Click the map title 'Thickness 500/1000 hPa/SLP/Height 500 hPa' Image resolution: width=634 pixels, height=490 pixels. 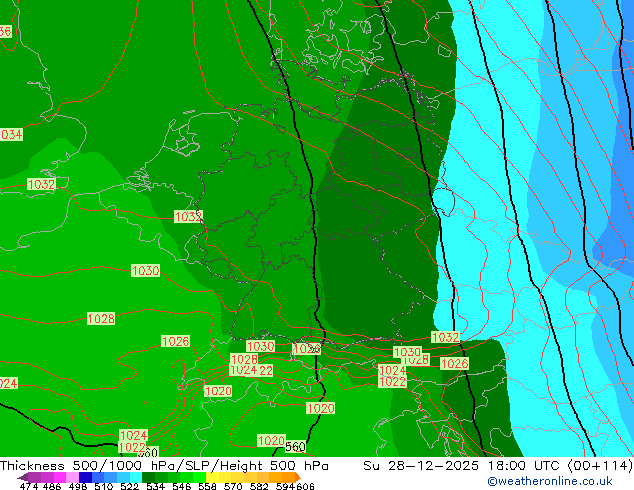pyautogui.click(x=164, y=466)
